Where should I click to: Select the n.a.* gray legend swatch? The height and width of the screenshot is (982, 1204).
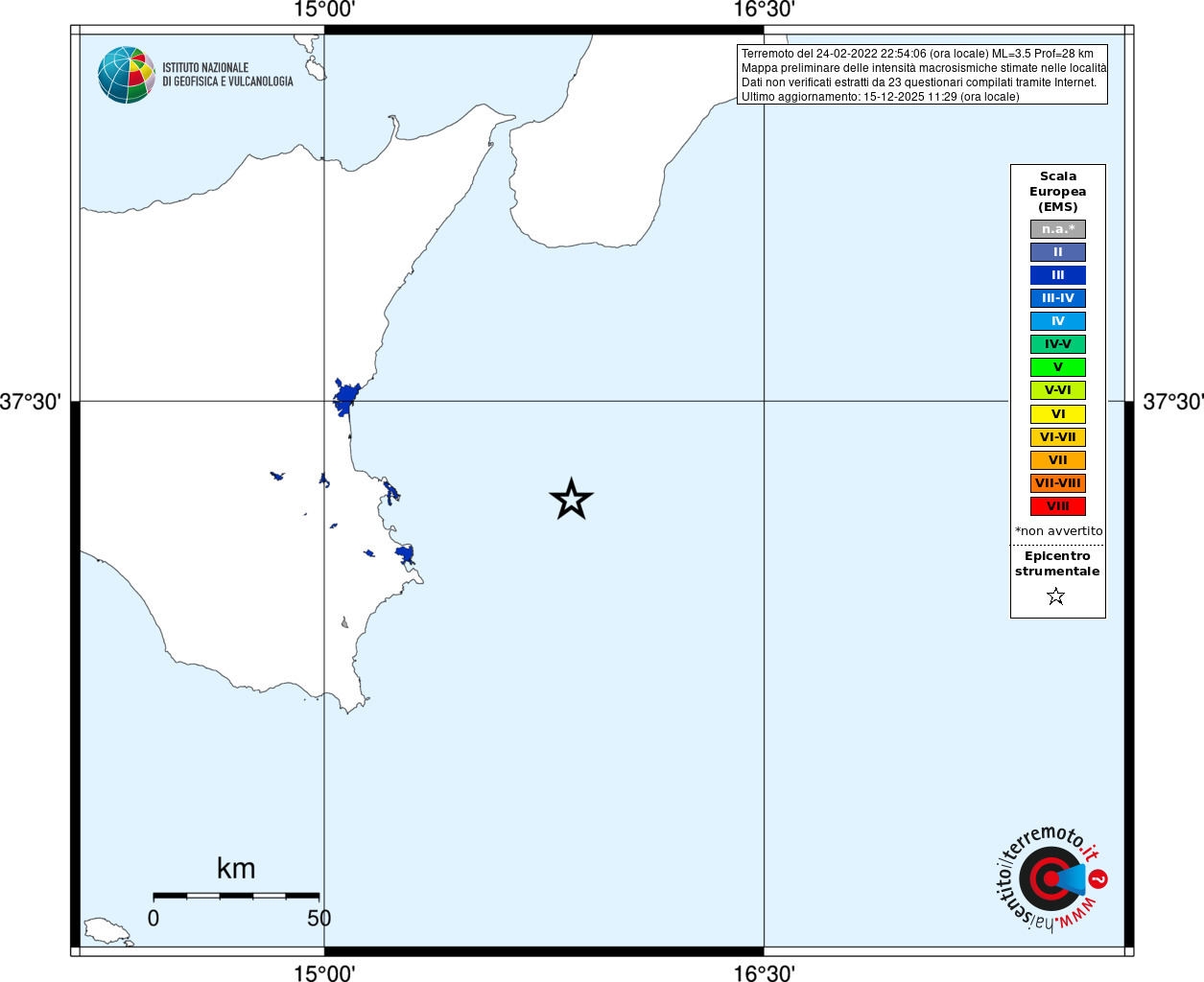[1058, 229]
